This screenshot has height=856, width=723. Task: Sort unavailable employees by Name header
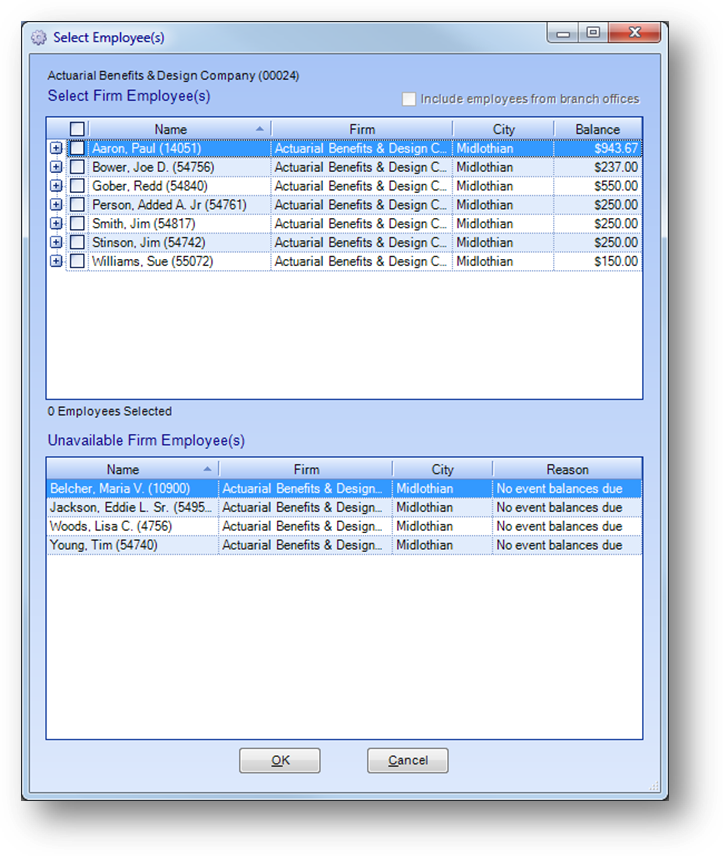click(133, 469)
